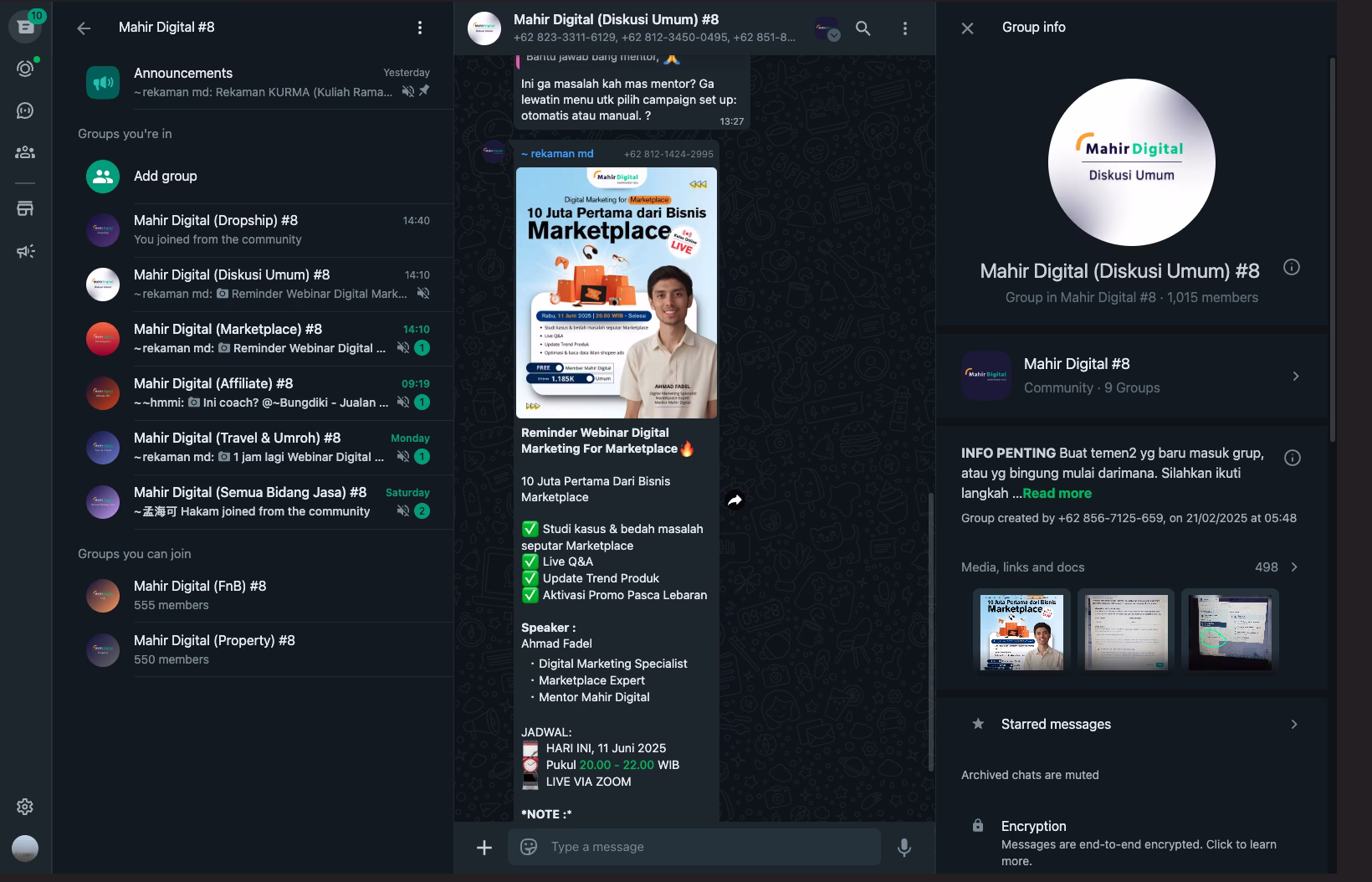
Task: Click the 498 media count
Action: pyautogui.click(x=1267, y=567)
